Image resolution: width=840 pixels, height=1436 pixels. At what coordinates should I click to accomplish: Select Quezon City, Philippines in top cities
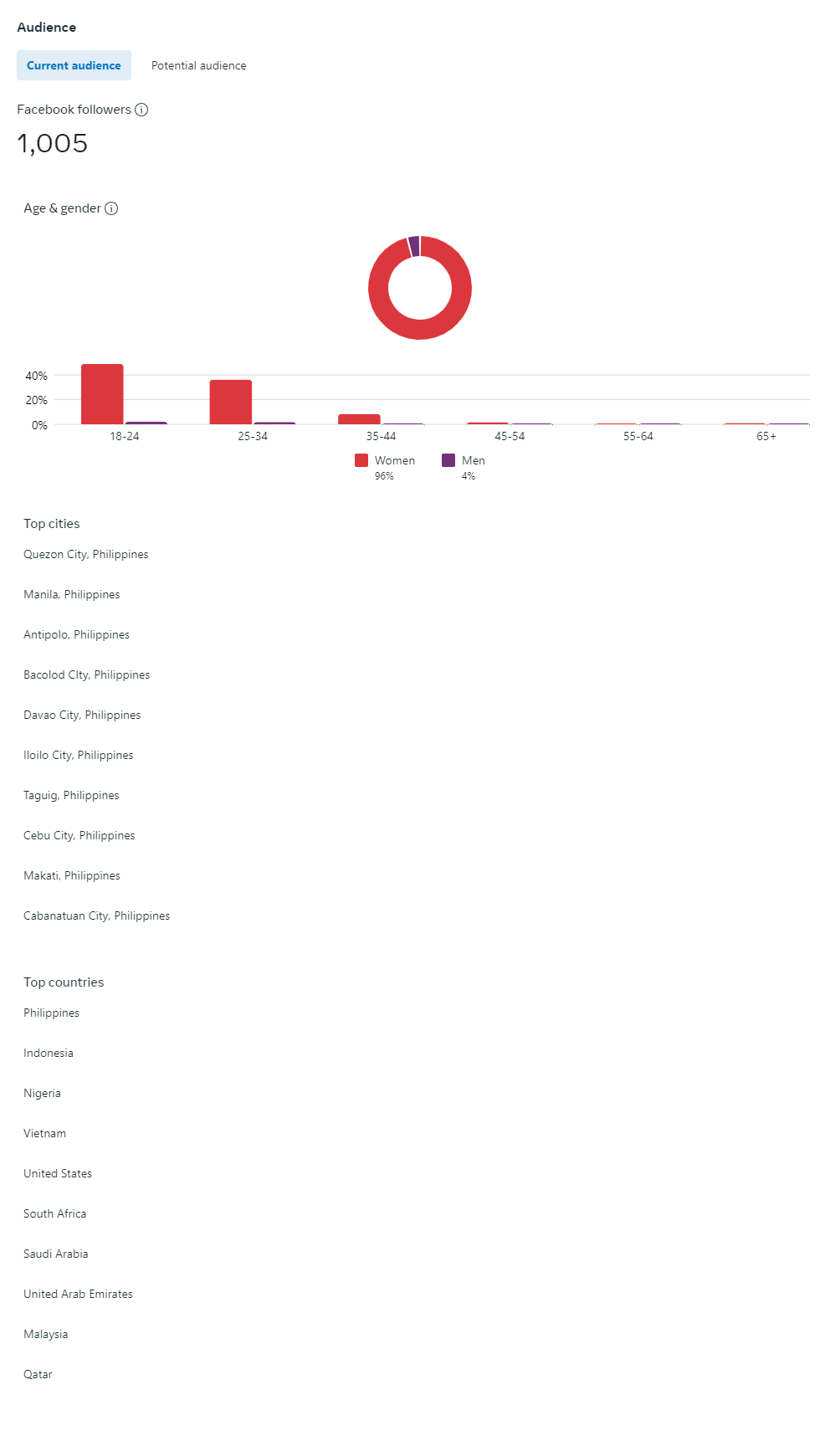coord(86,554)
